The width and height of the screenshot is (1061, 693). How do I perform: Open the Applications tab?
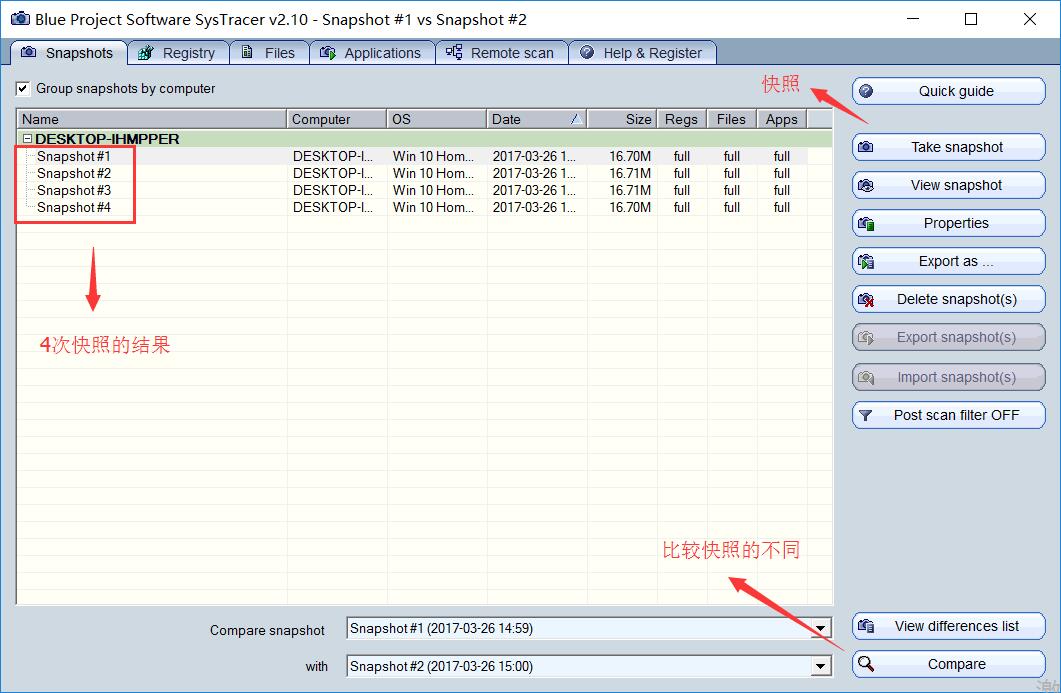(372, 53)
